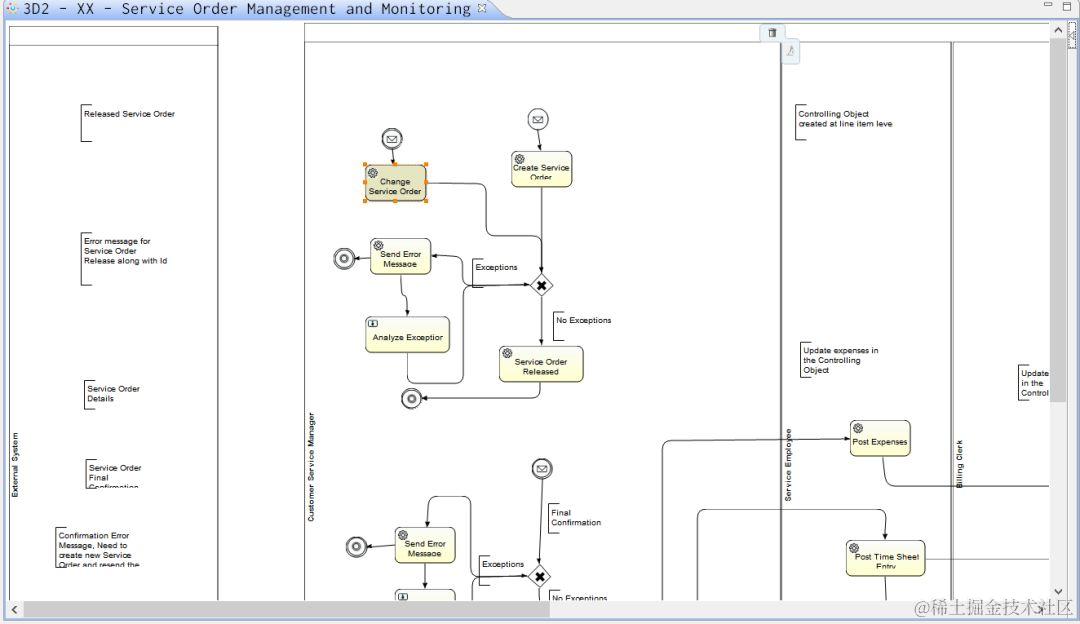Select the upper Send Error Message task
This screenshot has height=624, width=1080.
coord(400,256)
